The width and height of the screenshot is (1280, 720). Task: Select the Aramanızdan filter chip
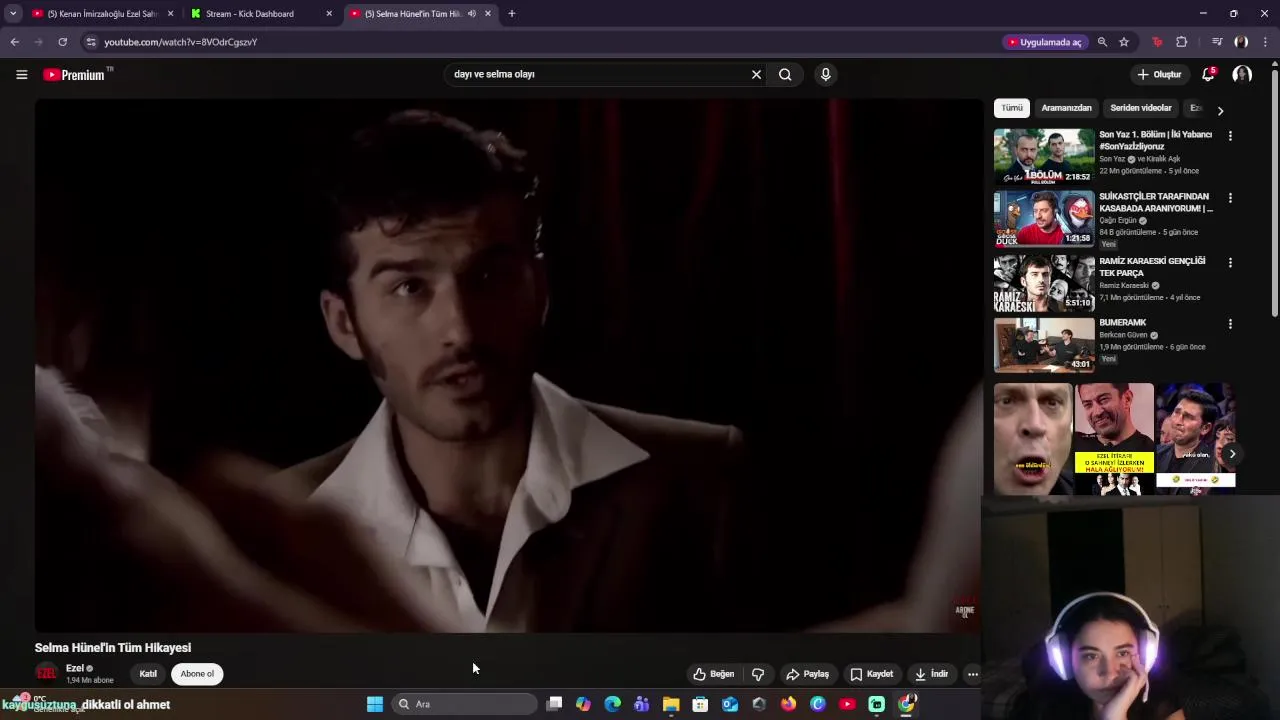click(x=1066, y=108)
